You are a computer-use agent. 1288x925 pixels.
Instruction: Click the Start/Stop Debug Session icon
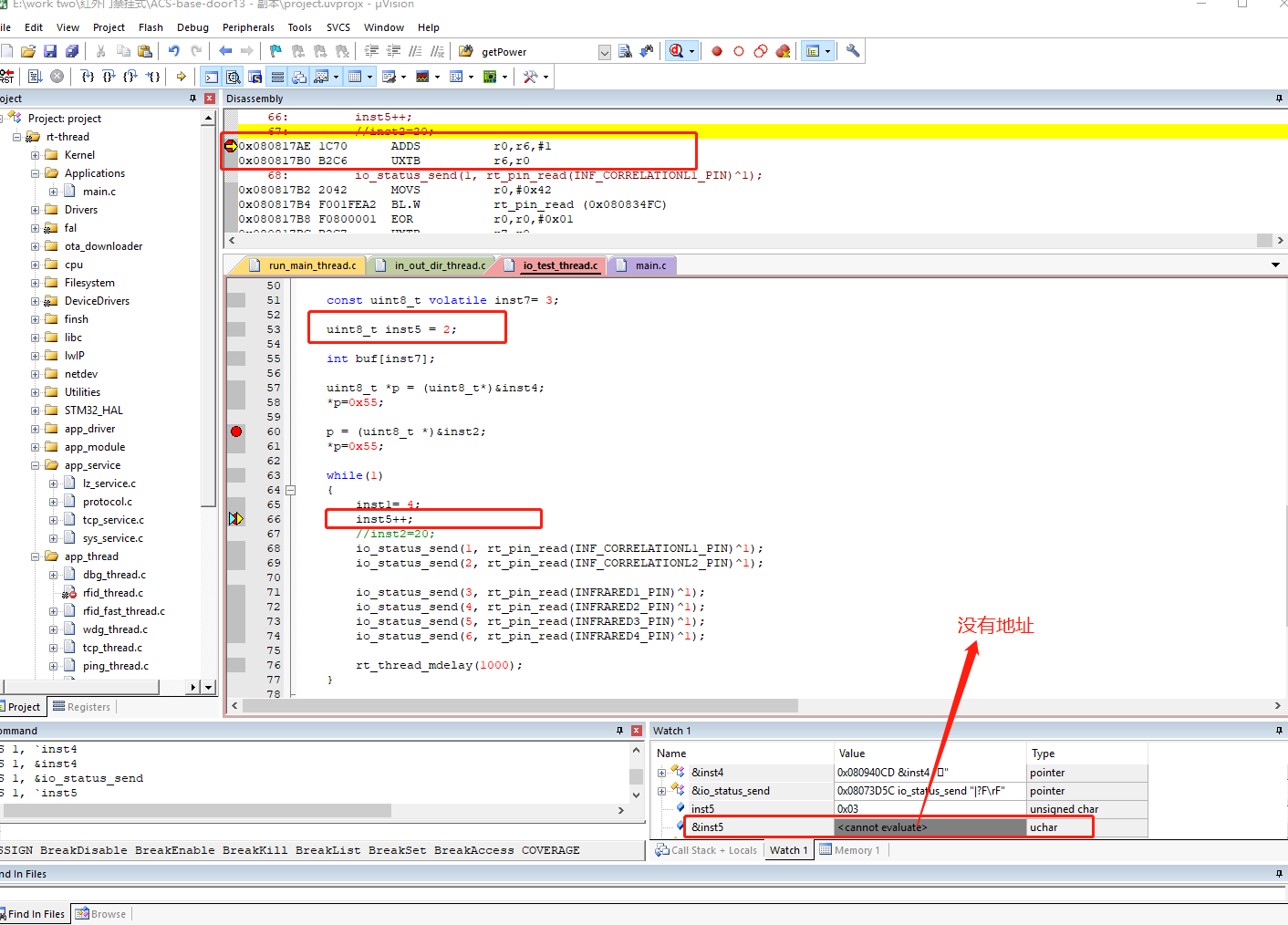[676, 51]
